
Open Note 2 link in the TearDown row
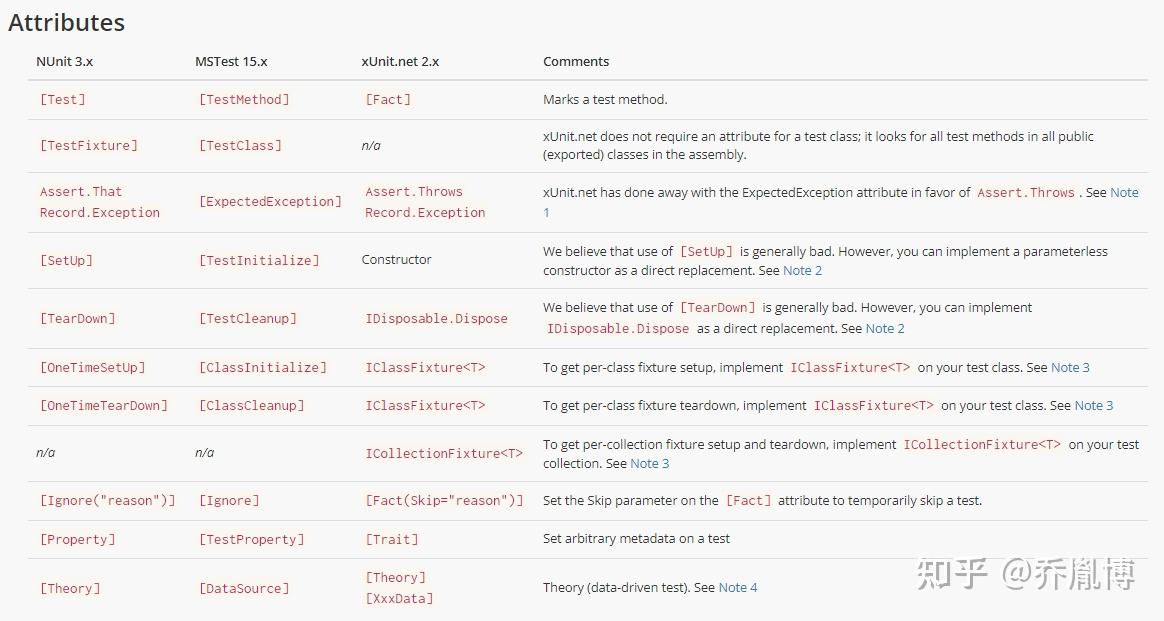click(885, 329)
